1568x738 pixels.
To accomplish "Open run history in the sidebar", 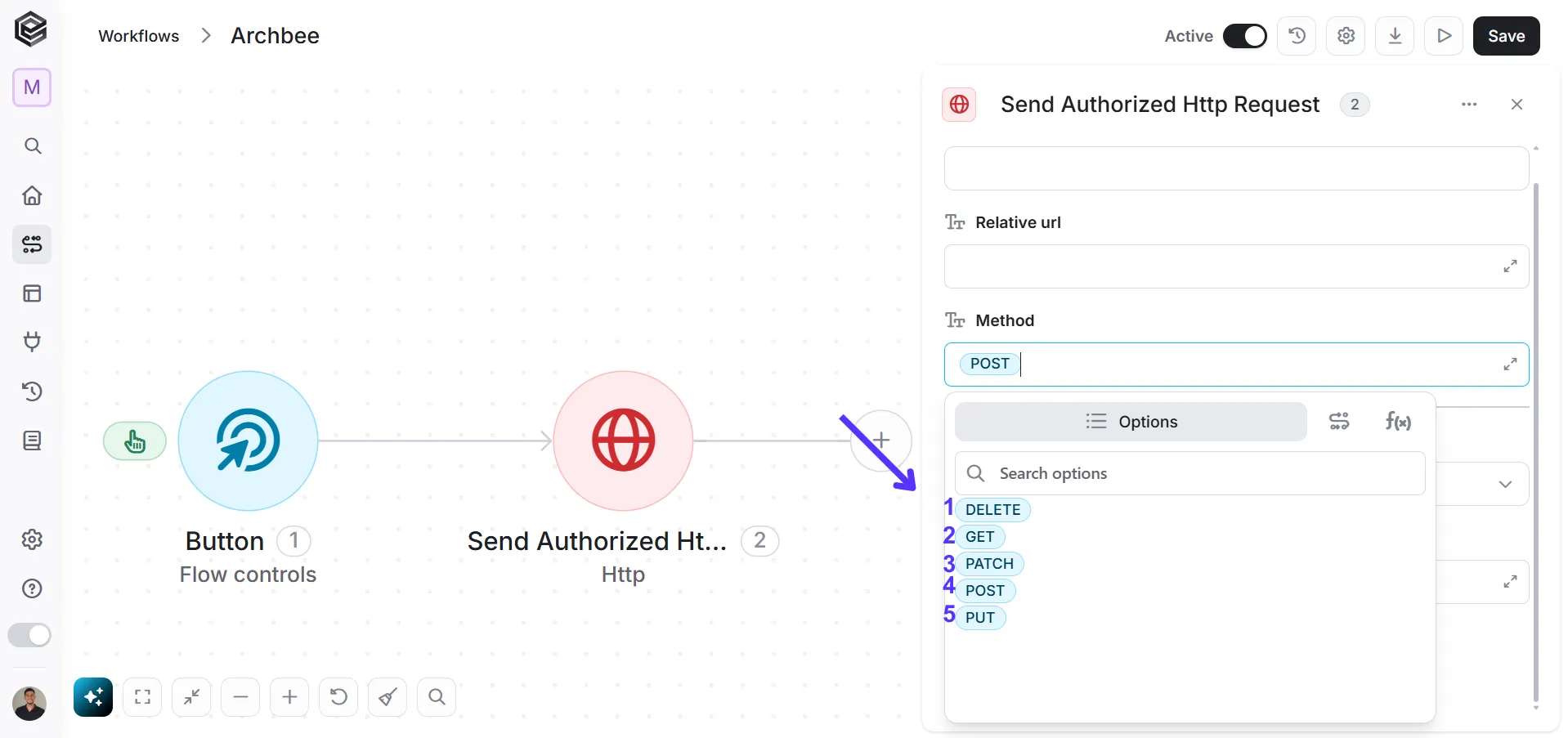I will click(x=32, y=391).
